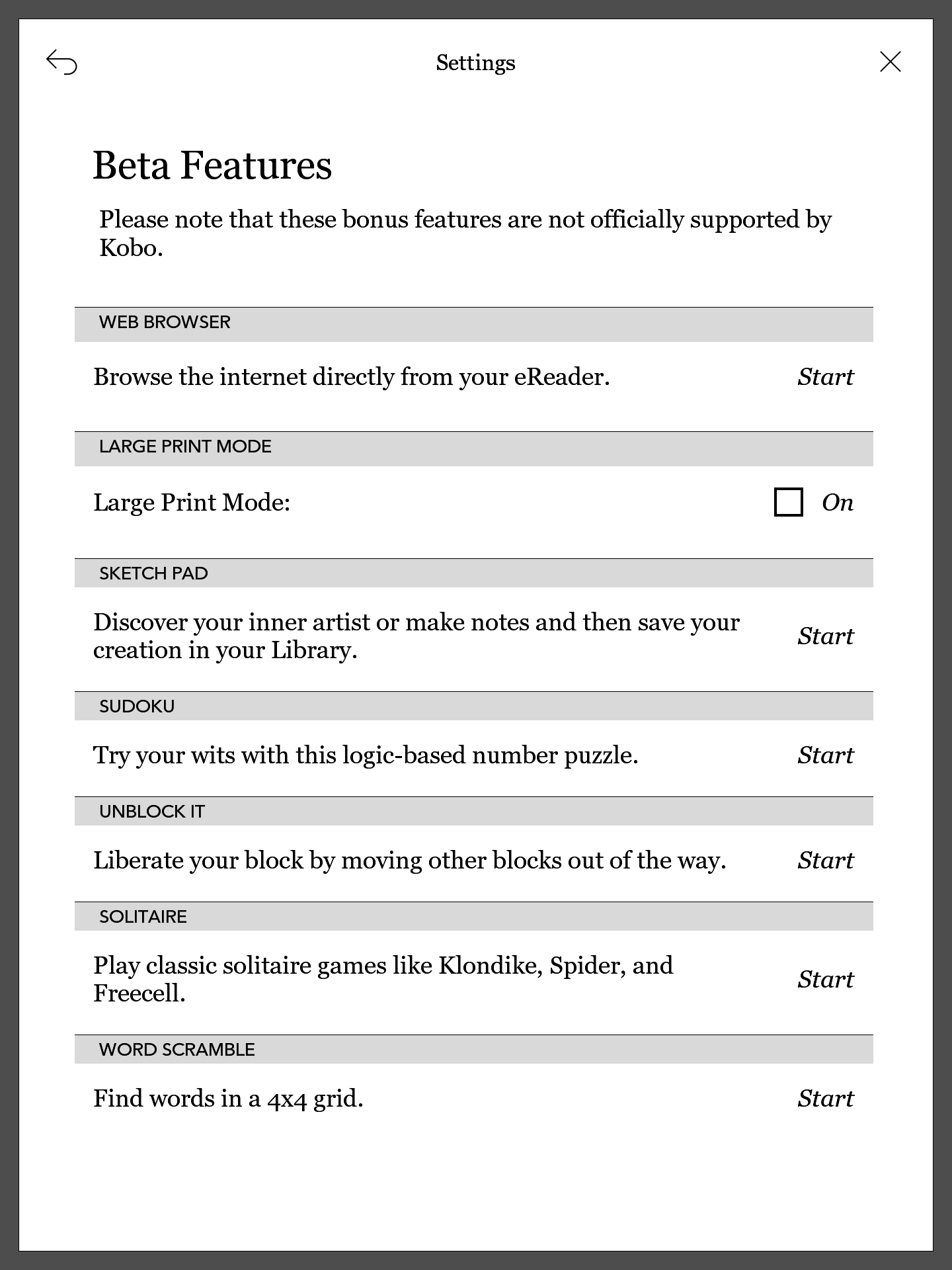
Task: Start the Sudoku puzzle game
Action: (x=825, y=755)
